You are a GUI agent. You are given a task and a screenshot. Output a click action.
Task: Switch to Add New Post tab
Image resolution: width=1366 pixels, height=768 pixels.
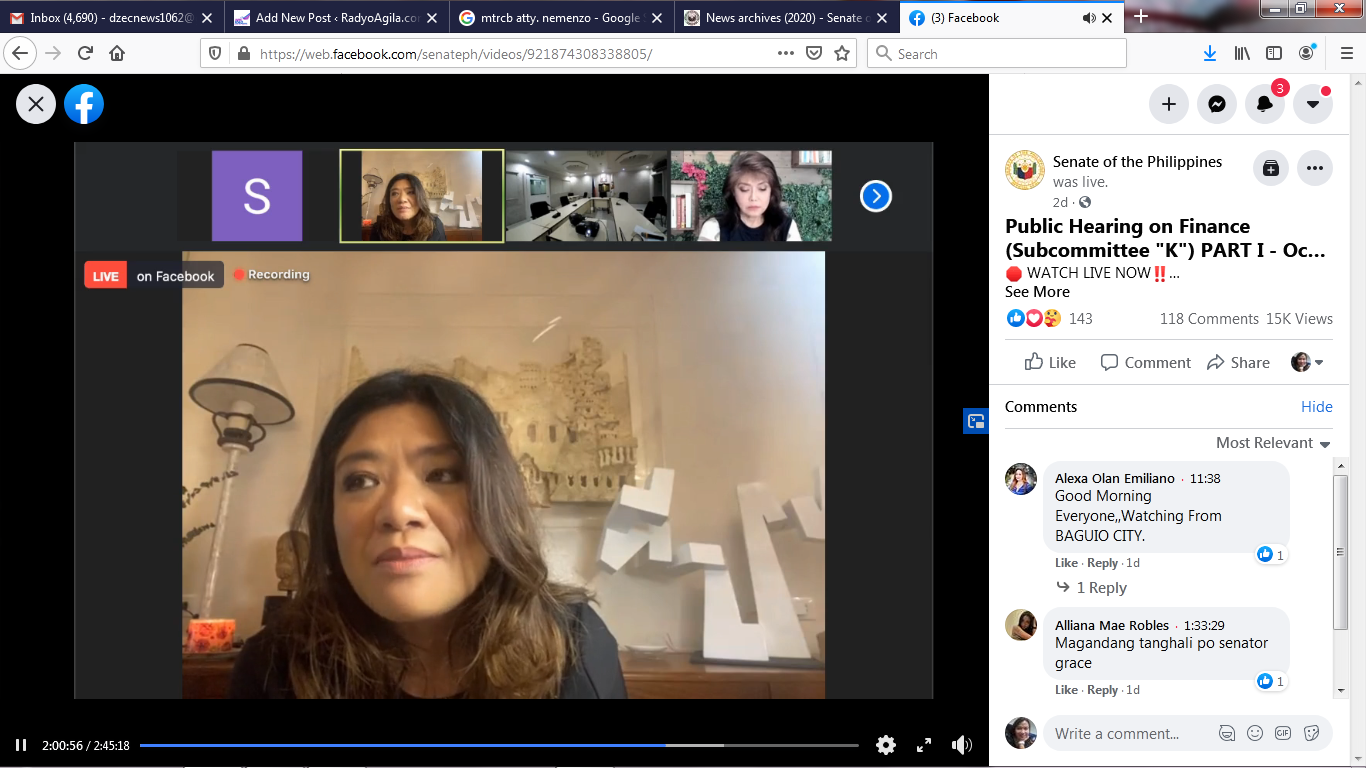click(337, 18)
